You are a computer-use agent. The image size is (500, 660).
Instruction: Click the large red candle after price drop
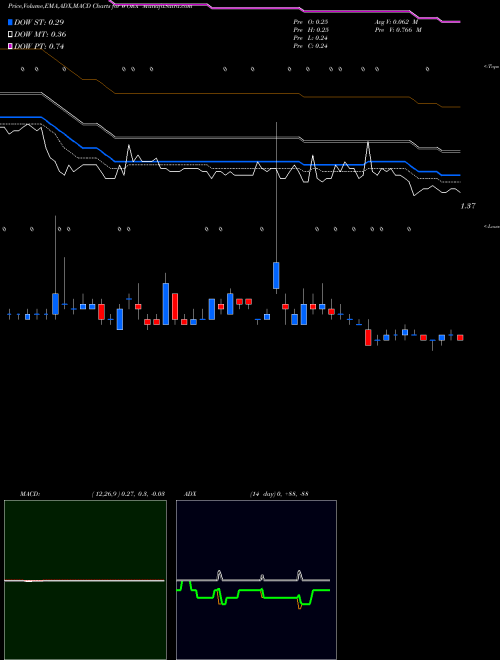[368, 337]
